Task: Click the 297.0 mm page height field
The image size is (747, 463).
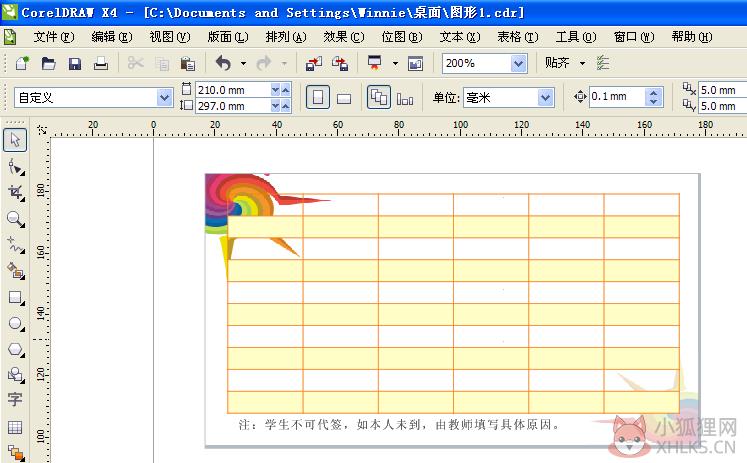Action: [x=232, y=106]
